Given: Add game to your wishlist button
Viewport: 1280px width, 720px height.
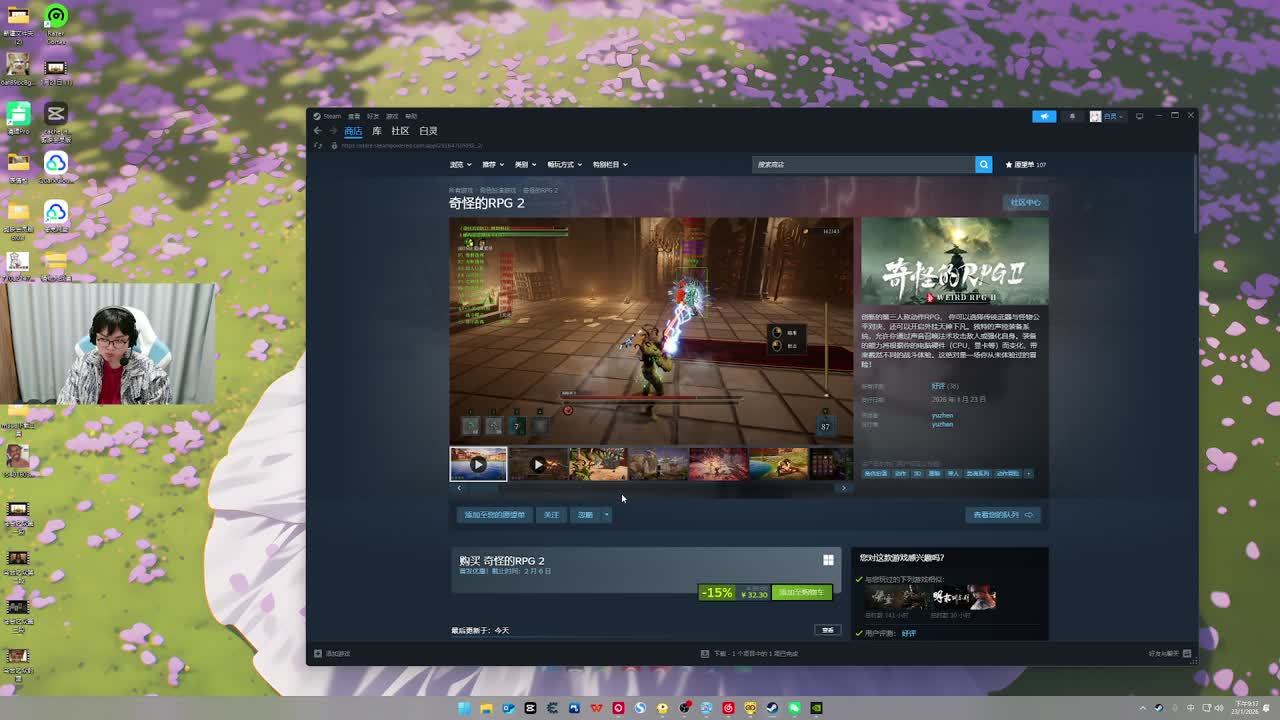Looking at the screenshot, I should pyautogui.click(x=494, y=515).
